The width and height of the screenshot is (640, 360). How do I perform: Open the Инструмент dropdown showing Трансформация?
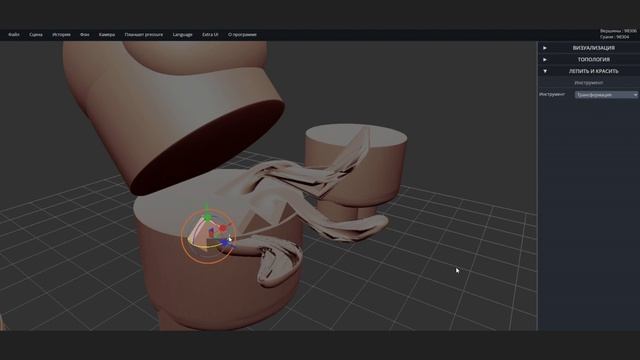point(606,95)
